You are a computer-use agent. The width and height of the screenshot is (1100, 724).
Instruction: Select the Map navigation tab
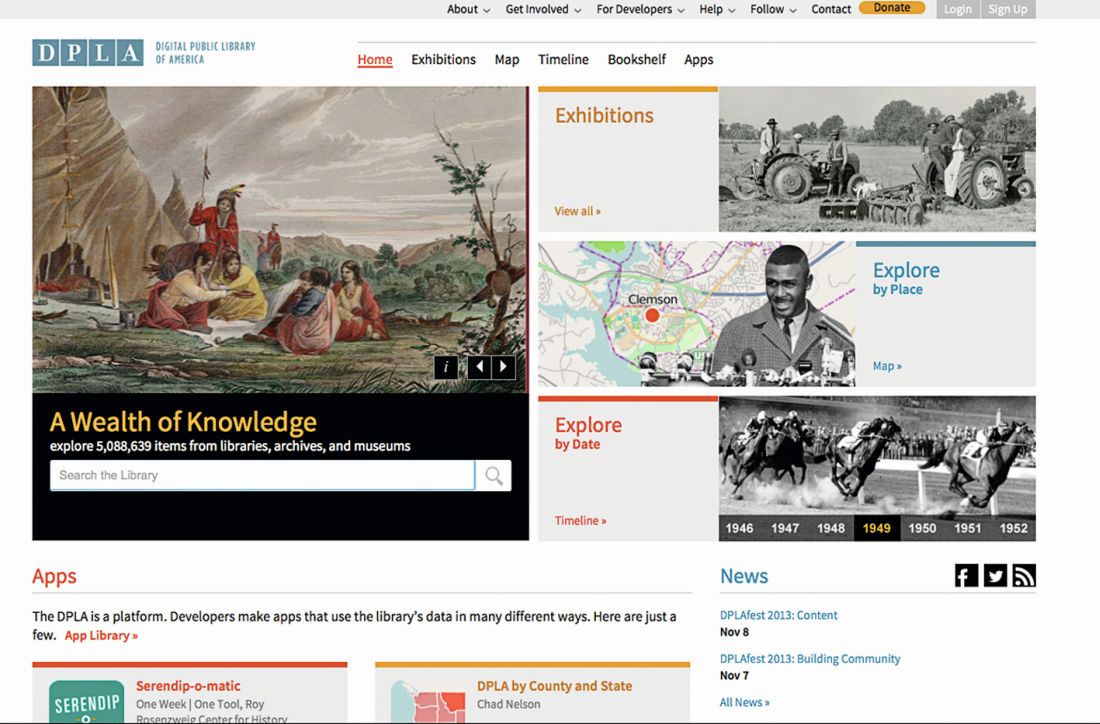[x=507, y=60]
